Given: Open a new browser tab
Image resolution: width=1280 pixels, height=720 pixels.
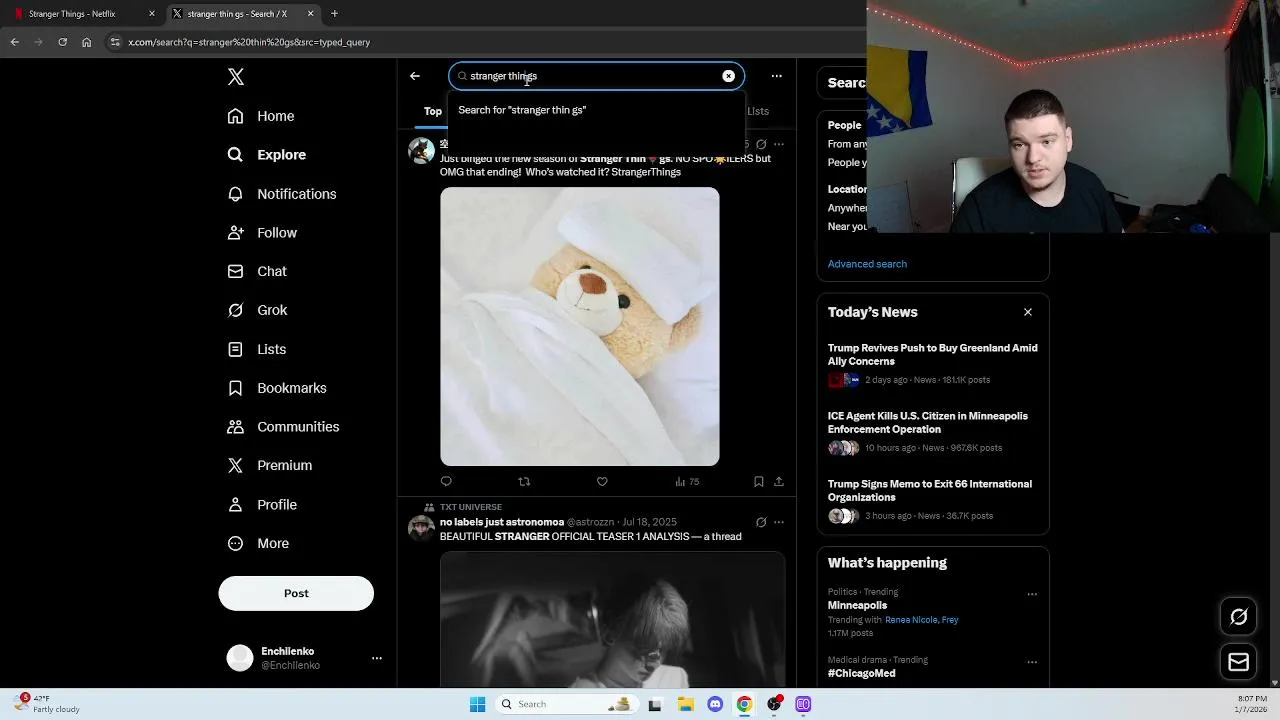Looking at the screenshot, I should tap(334, 14).
